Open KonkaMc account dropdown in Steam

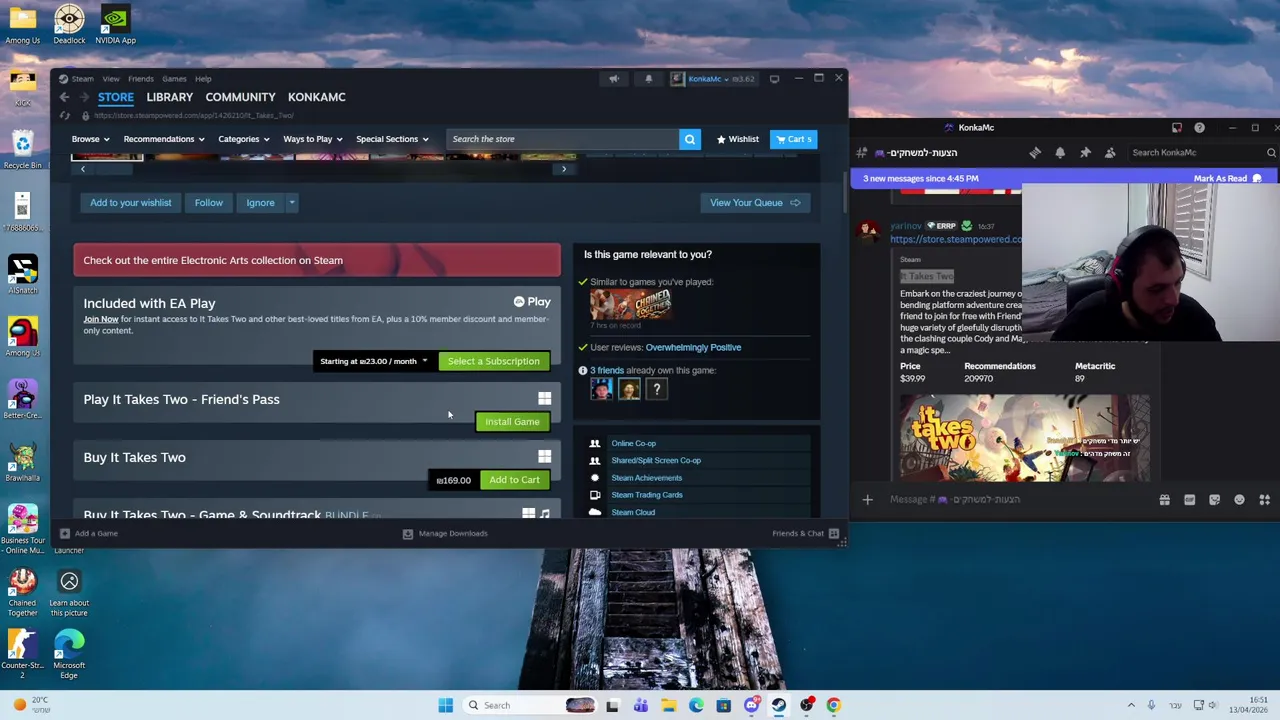[x=713, y=78]
